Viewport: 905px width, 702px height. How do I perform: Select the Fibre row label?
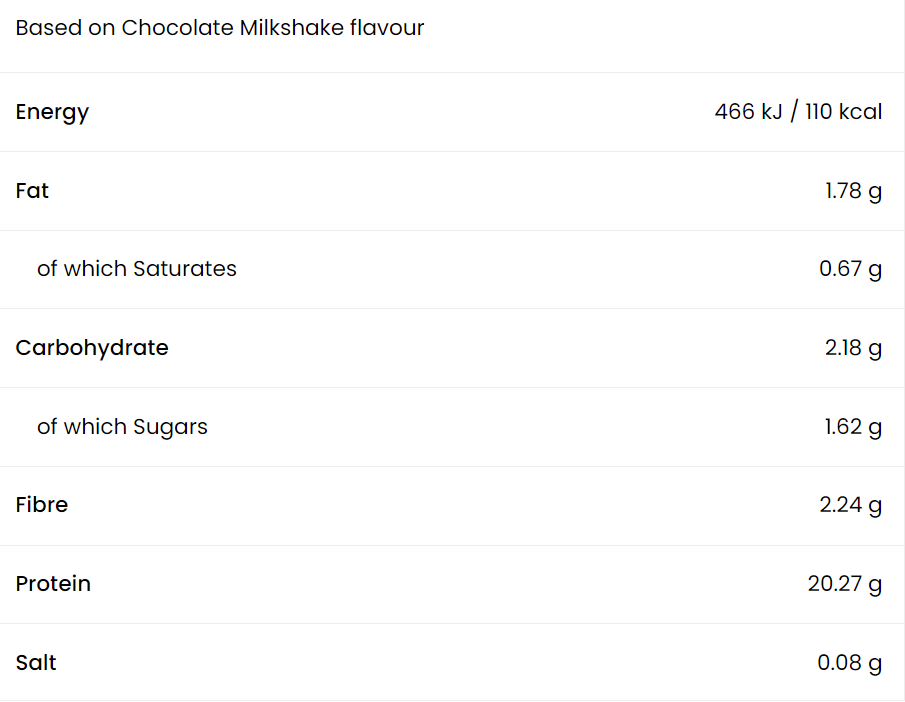pyautogui.click(x=42, y=505)
